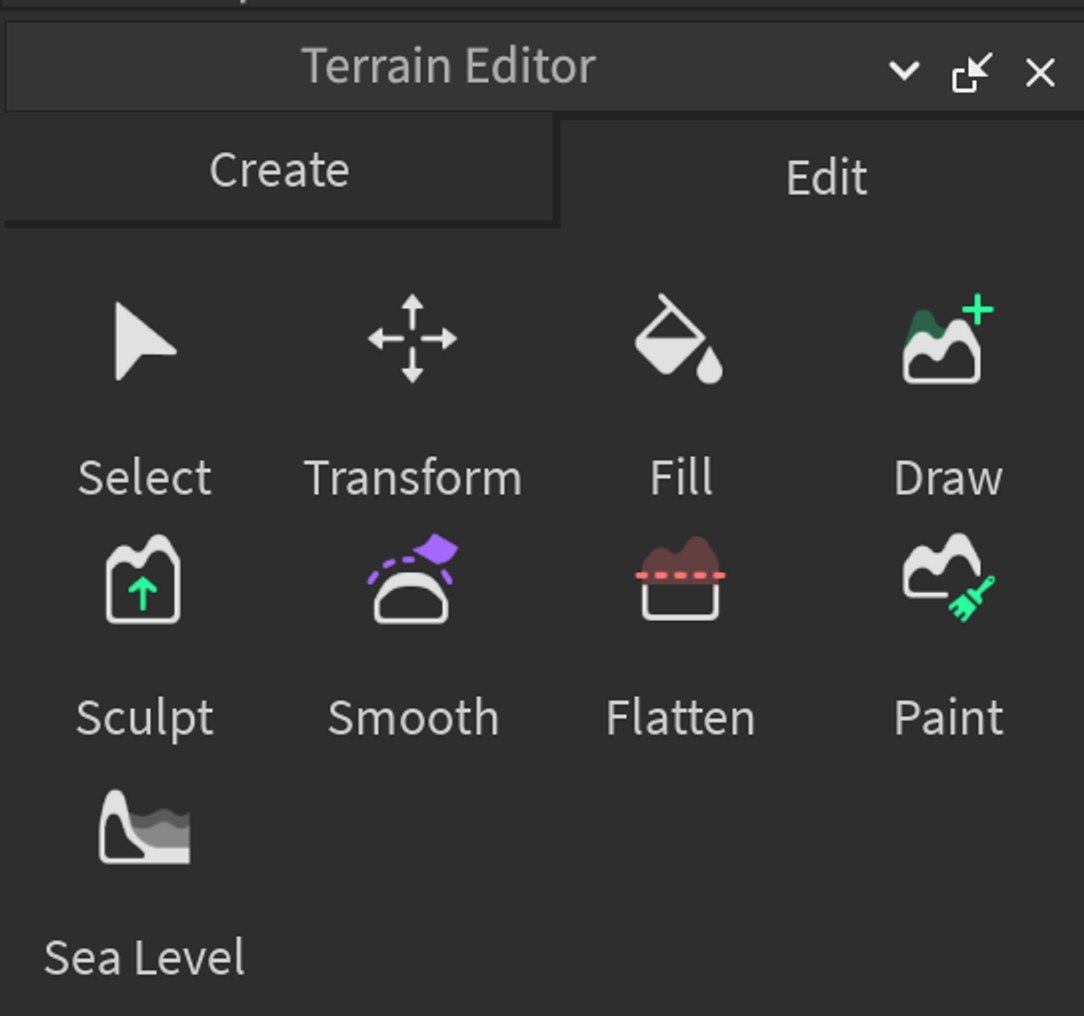Switch to the Create tab

tap(279, 170)
